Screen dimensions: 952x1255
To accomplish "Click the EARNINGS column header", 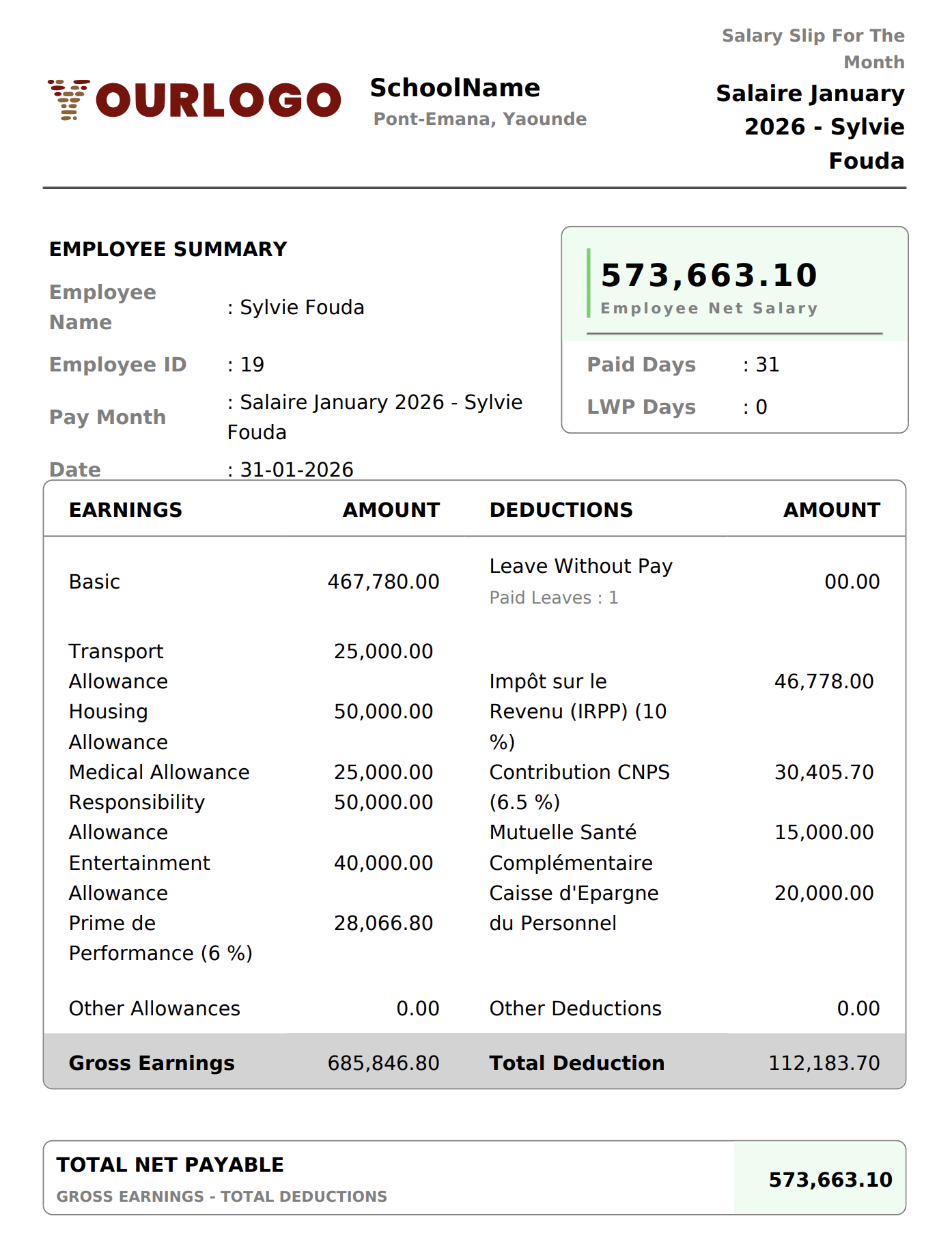I will (x=126, y=510).
